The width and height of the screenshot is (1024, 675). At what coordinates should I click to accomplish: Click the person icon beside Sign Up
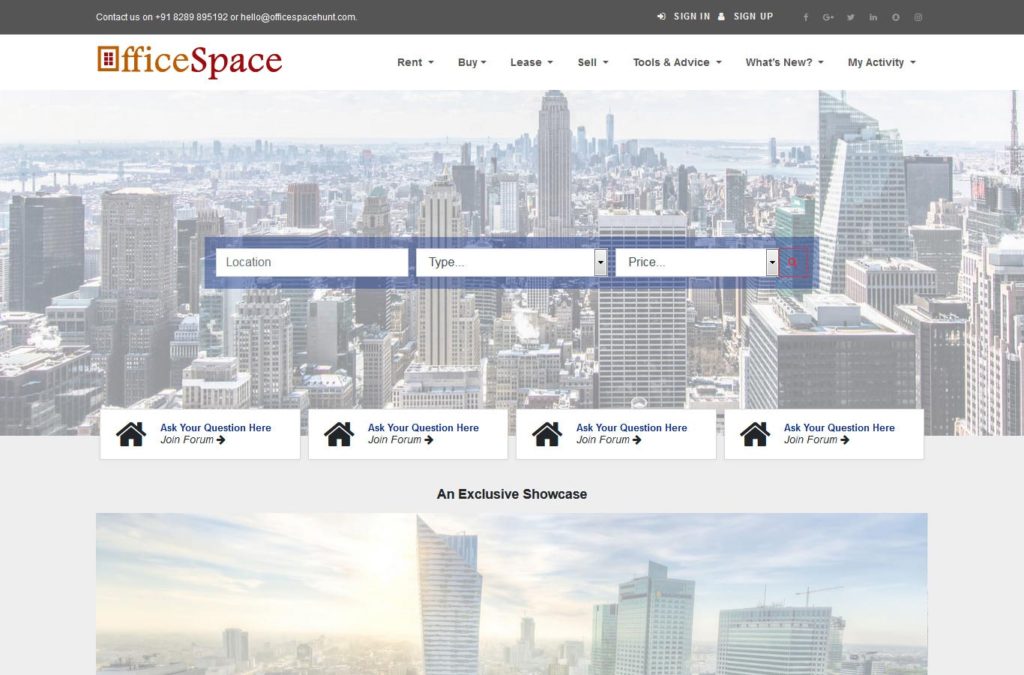pyautogui.click(x=721, y=17)
